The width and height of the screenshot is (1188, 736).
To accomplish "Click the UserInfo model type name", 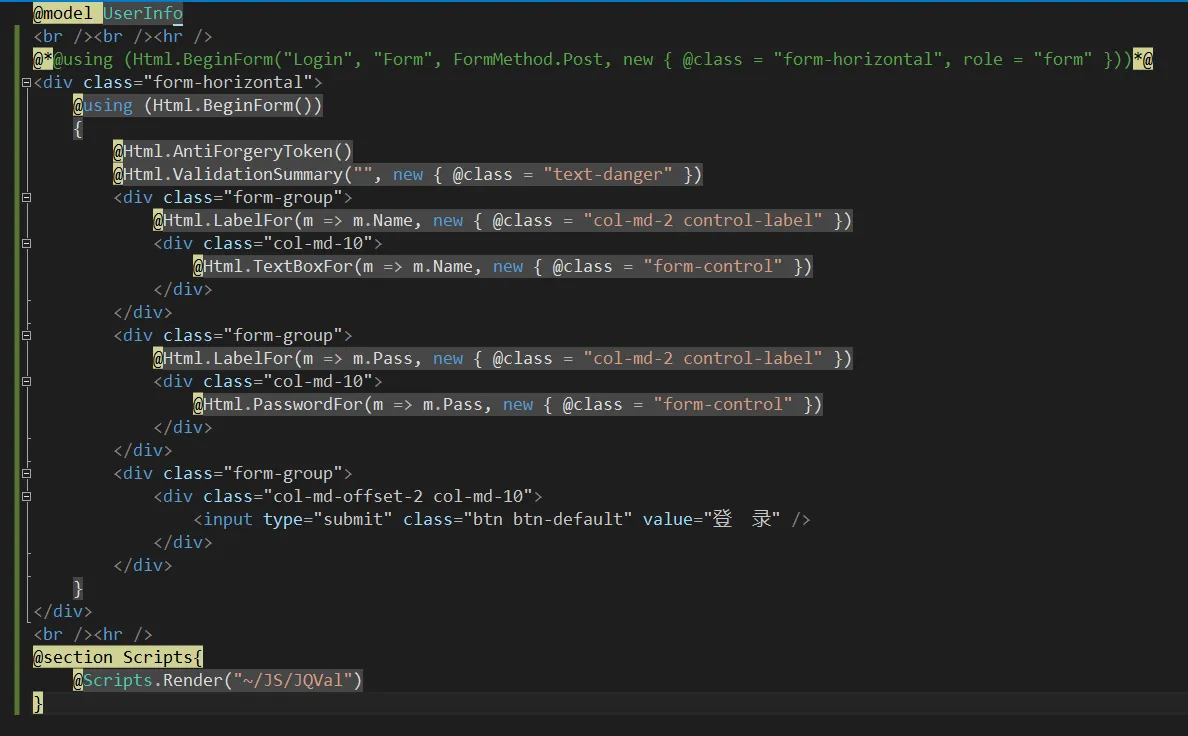I will point(143,13).
